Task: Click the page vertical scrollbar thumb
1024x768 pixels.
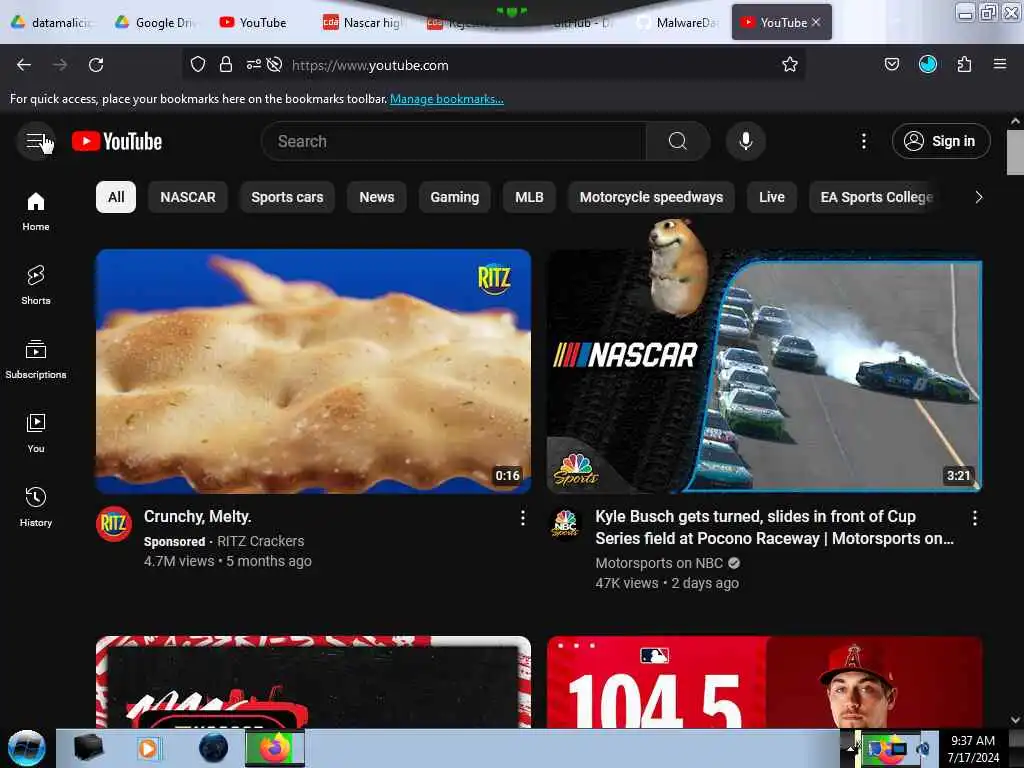Action: [1015, 152]
